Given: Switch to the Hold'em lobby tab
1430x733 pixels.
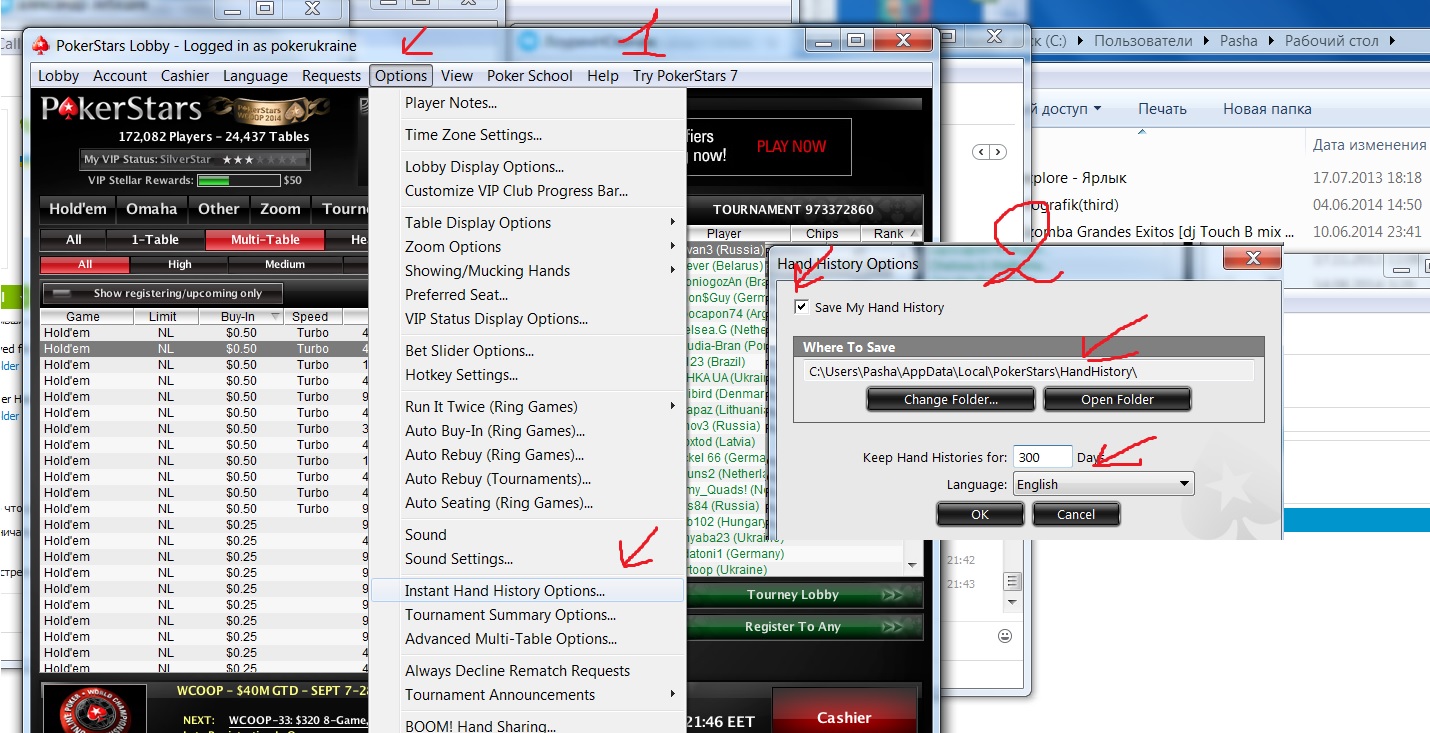Looking at the screenshot, I should (77, 209).
